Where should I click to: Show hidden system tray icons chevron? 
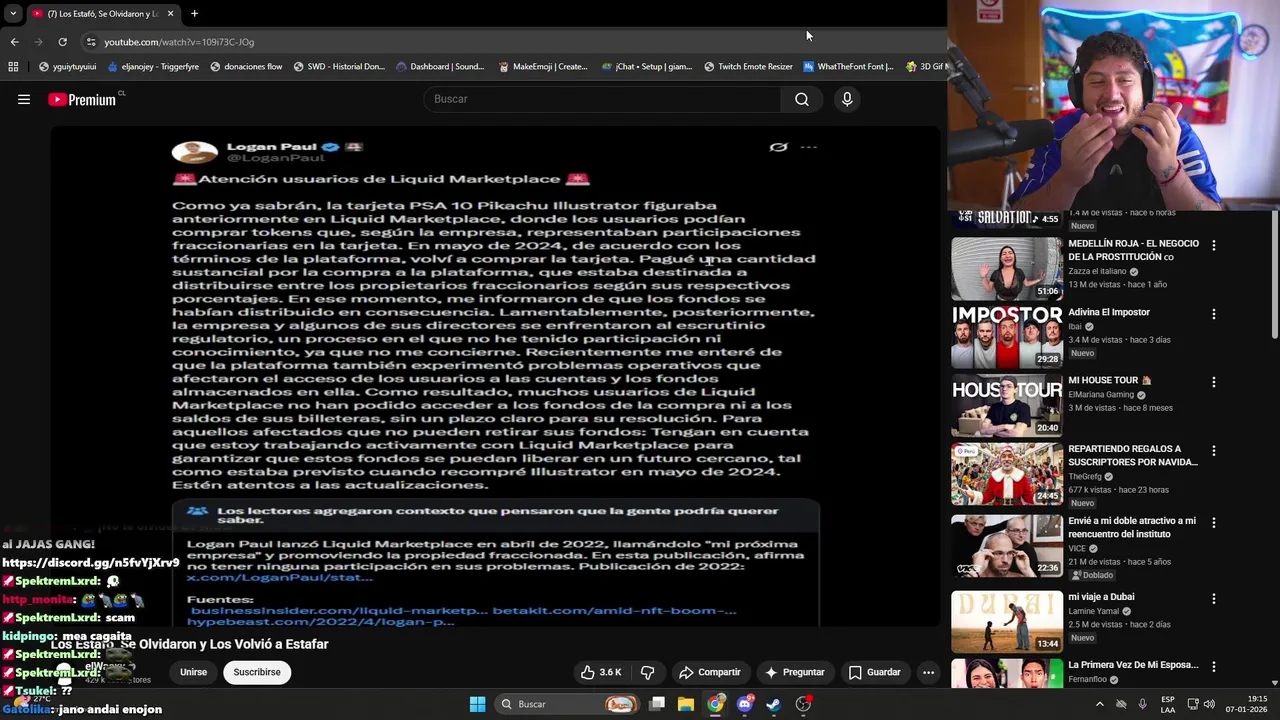pyautogui.click(x=1099, y=704)
